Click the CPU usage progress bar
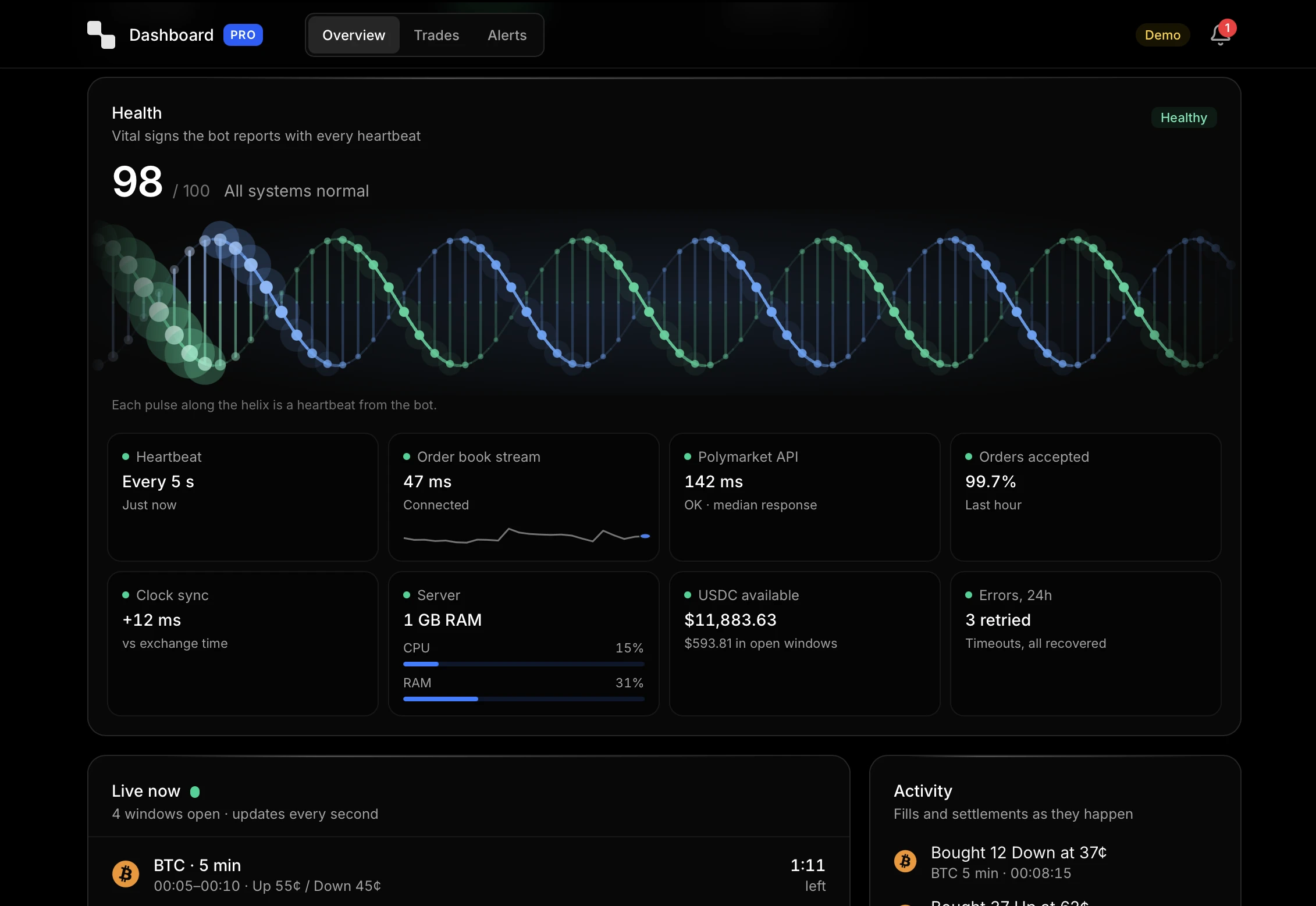 point(524,664)
